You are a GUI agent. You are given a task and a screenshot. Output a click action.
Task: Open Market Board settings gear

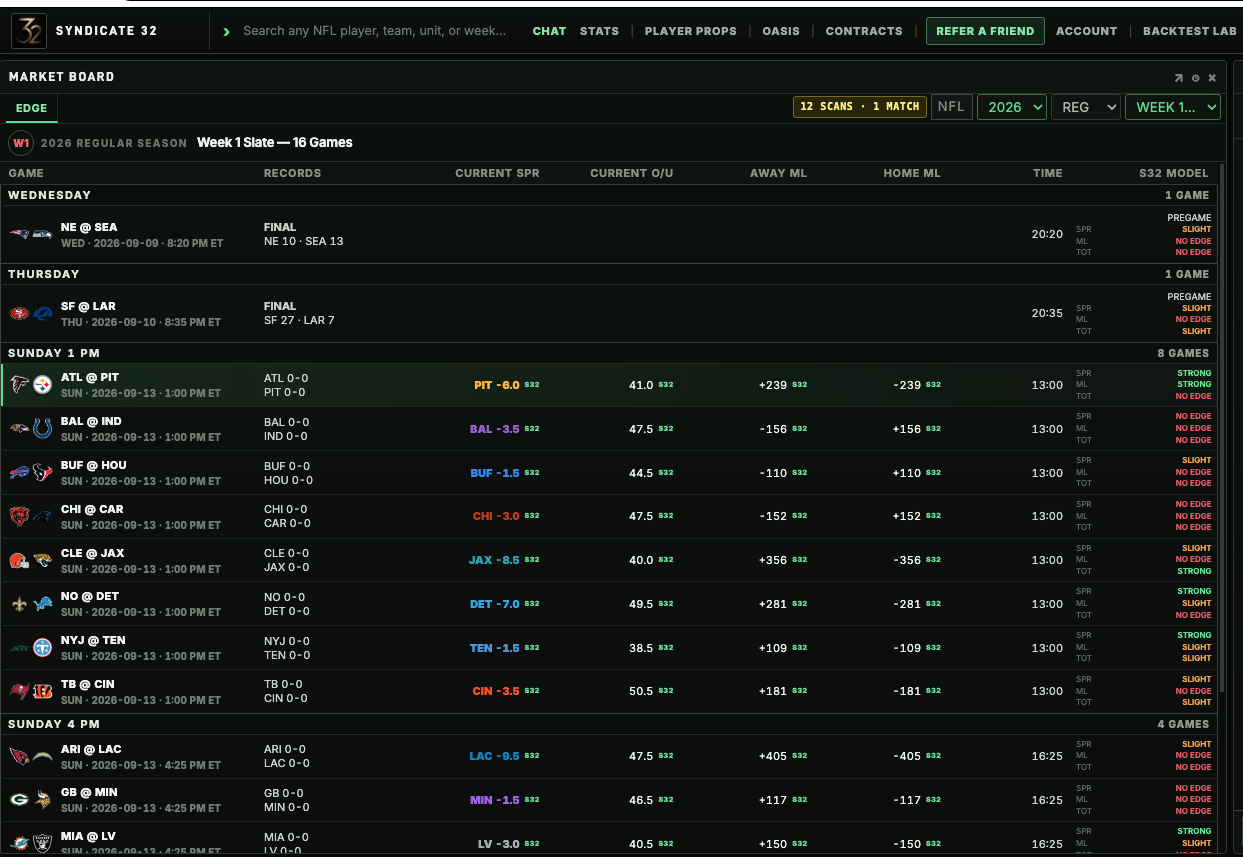coord(1195,77)
